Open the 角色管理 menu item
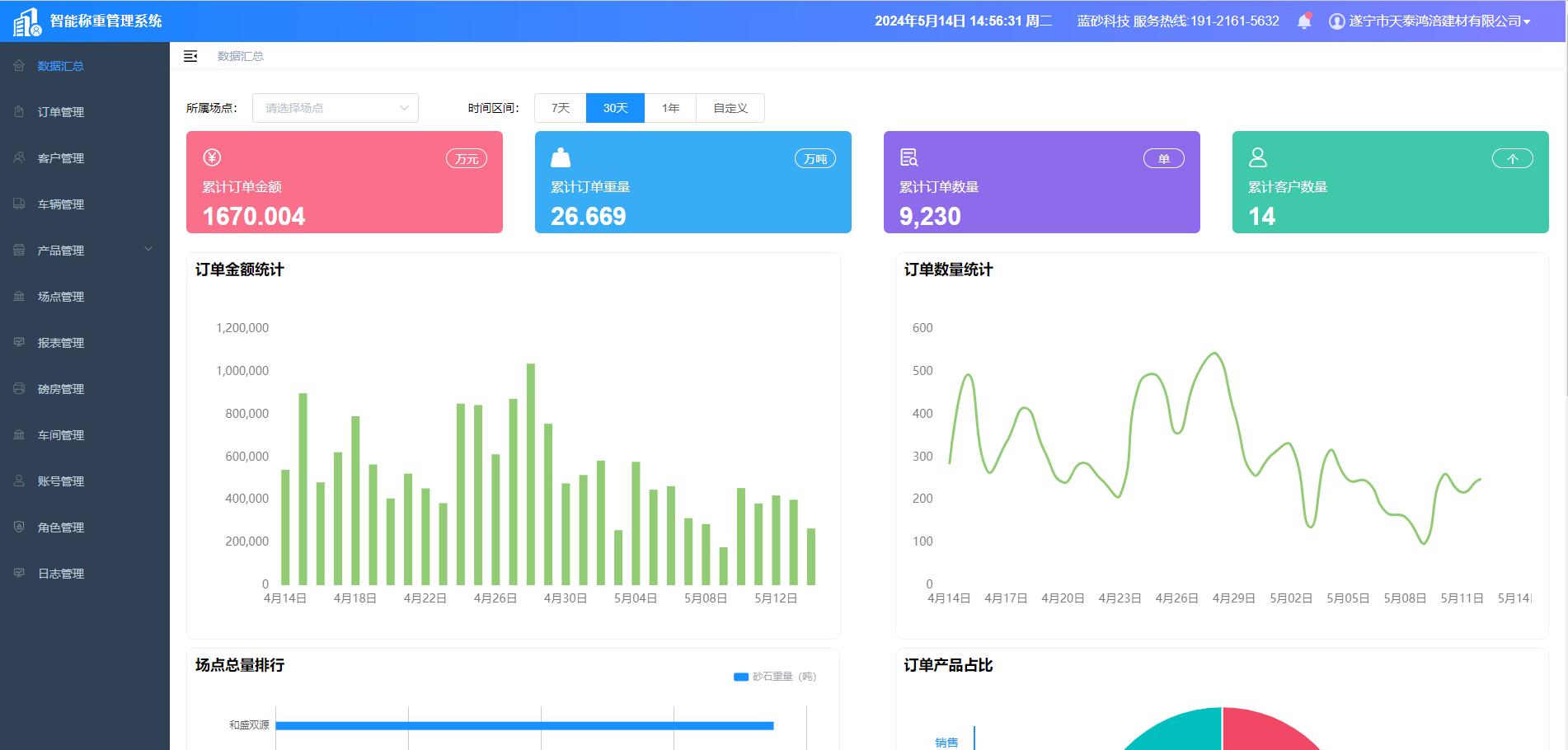This screenshot has width=1568, height=750. (85, 527)
